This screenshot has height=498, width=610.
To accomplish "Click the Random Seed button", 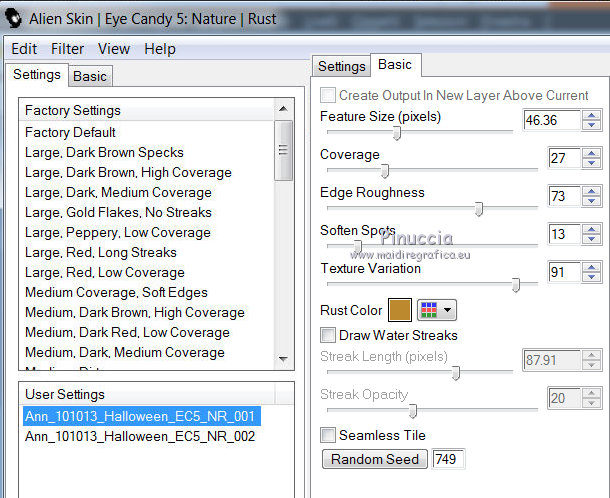I will [x=375, y=459].
